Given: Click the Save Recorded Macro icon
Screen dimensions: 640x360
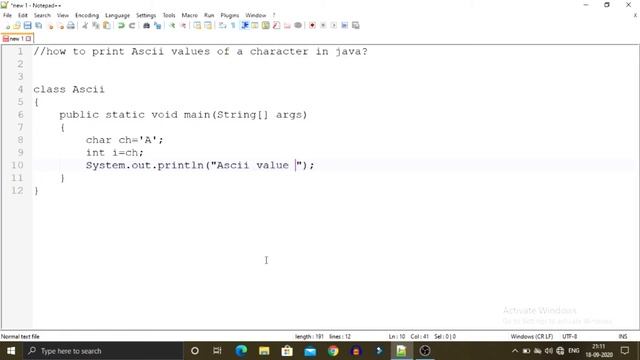Looking at the screenshot, I should tap(356, 26).
